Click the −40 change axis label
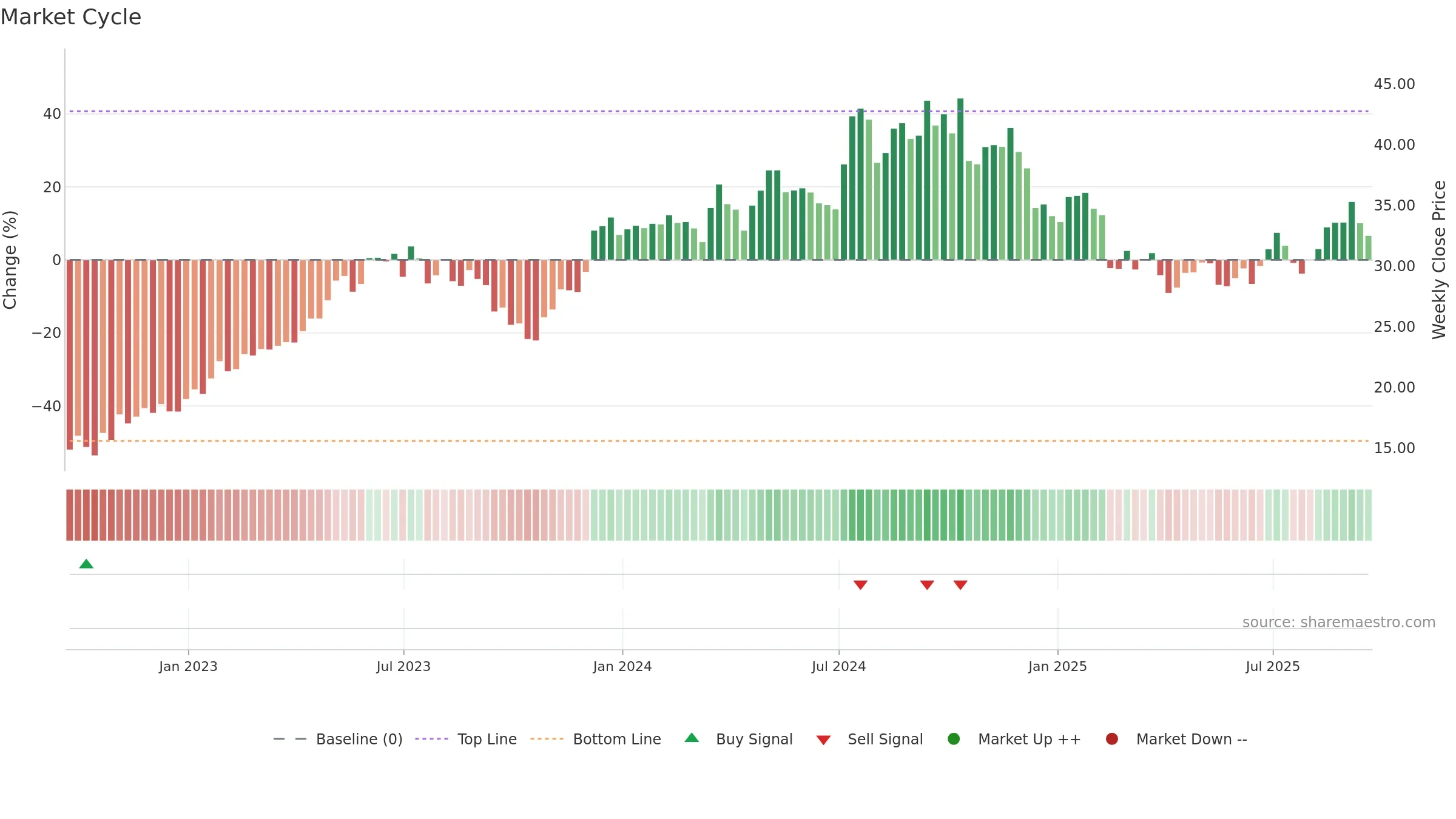1456x819 pixels. [x=47, y=406]
